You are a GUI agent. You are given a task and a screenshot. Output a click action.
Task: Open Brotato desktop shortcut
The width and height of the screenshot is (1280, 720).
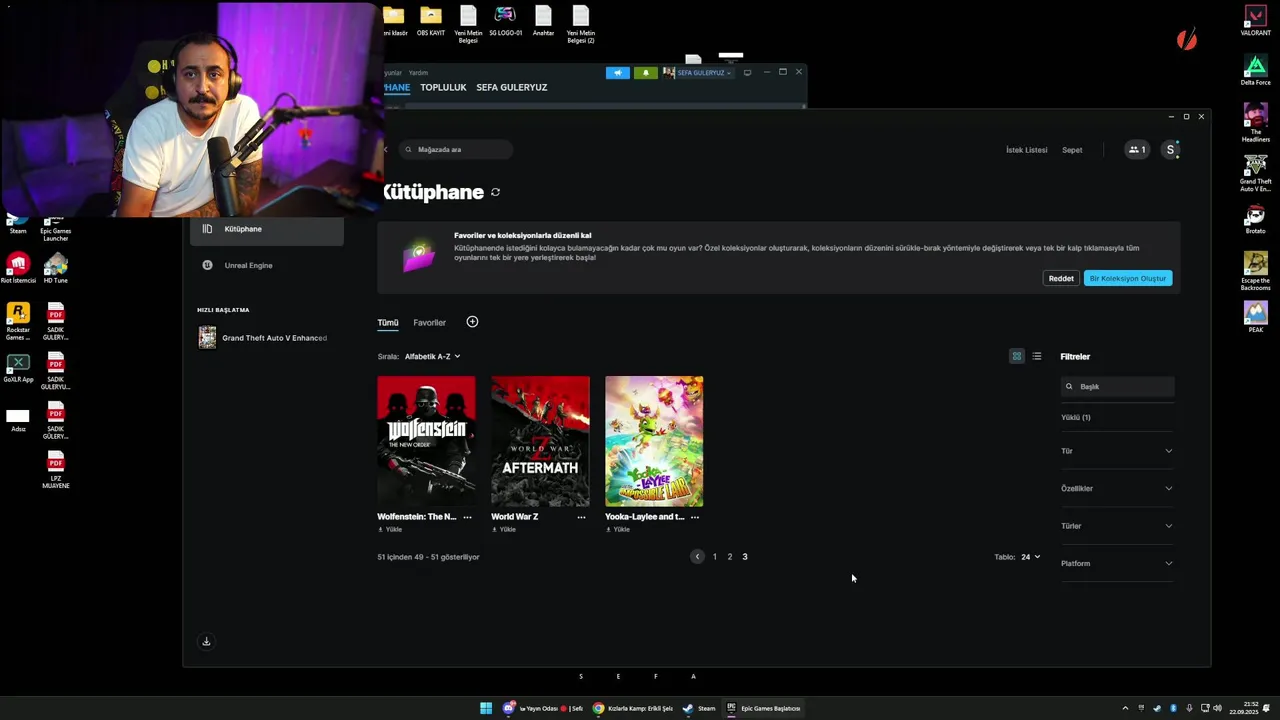[x=1256, y=220]
